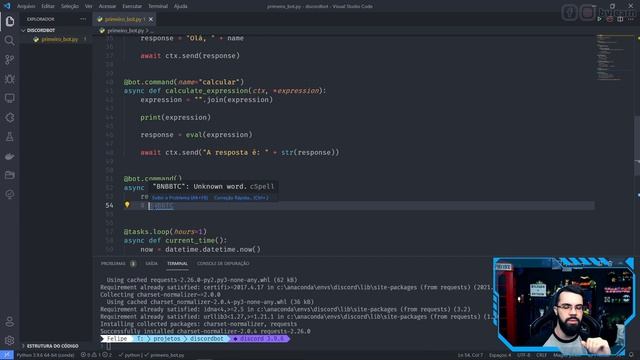Click the Correção Rápida link in hover popup
This screenshot has height=360, width=640.
click(241, 198)
